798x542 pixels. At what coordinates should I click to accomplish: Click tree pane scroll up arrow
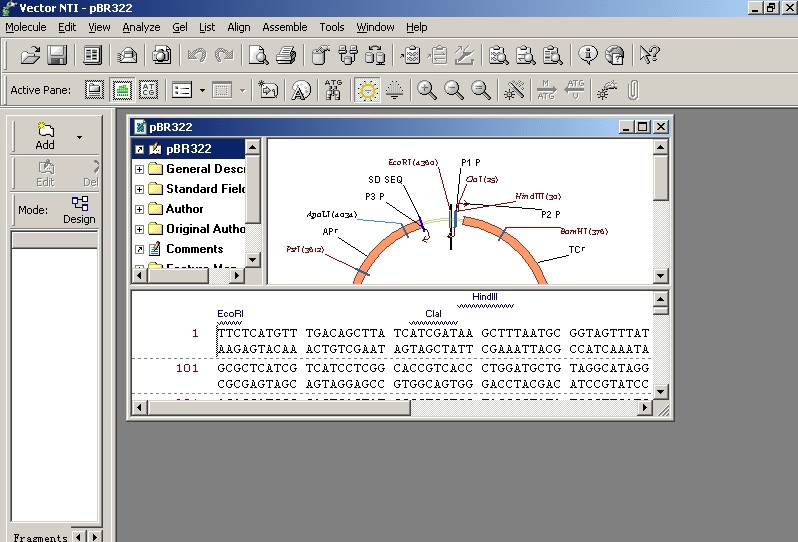252,148
